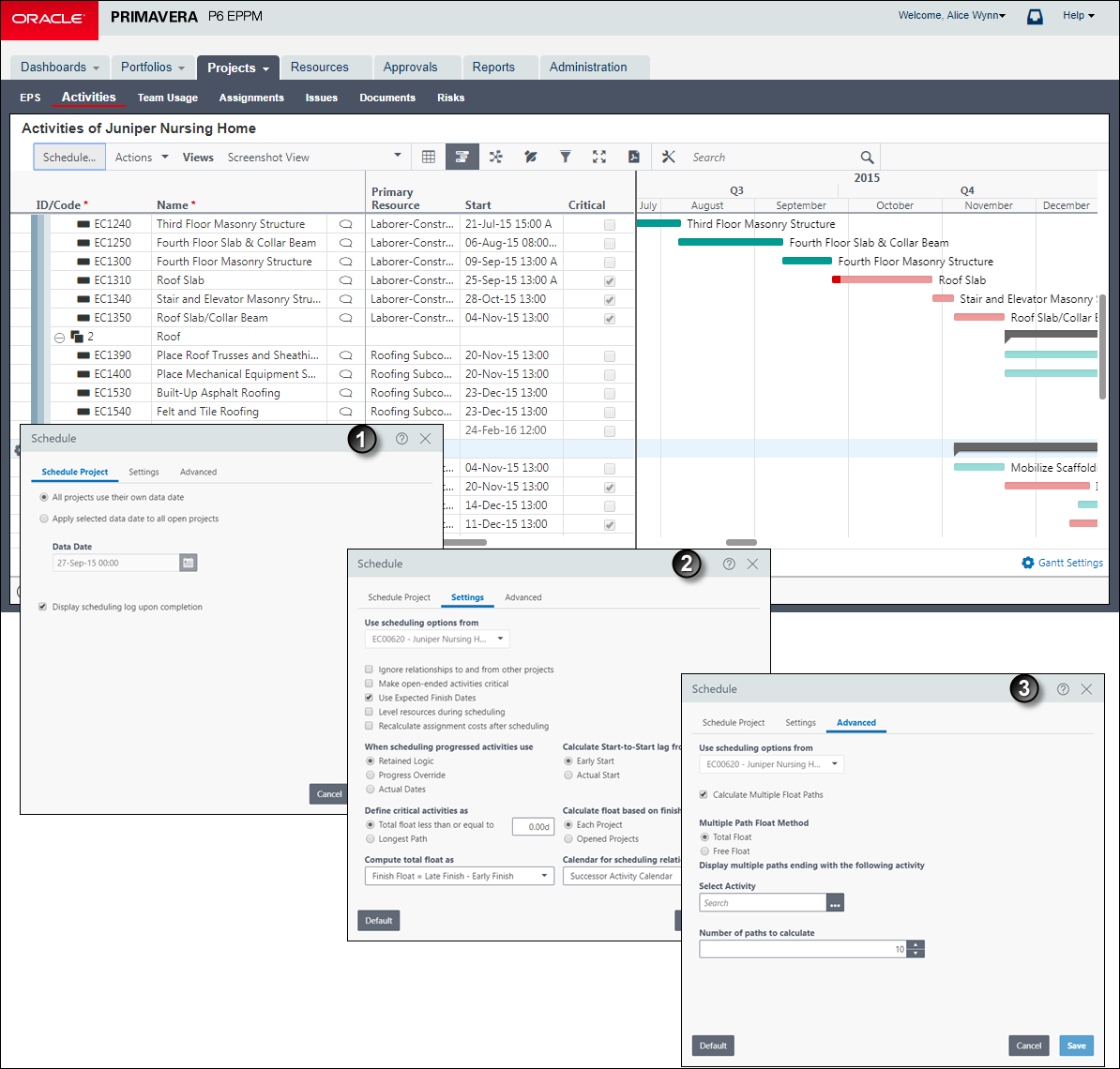This screenshot has height=1069, width=1120.
Task: Click the WBS folder icon for Roof
Action: (x=77, y=337)
